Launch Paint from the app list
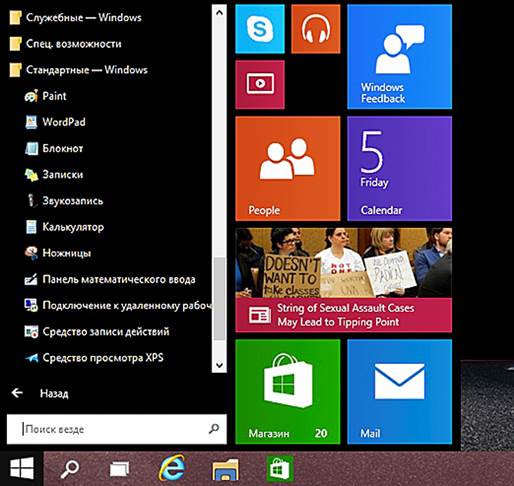Image resolution: width=514 pixels, height=486 pixels. pos(46,96)
